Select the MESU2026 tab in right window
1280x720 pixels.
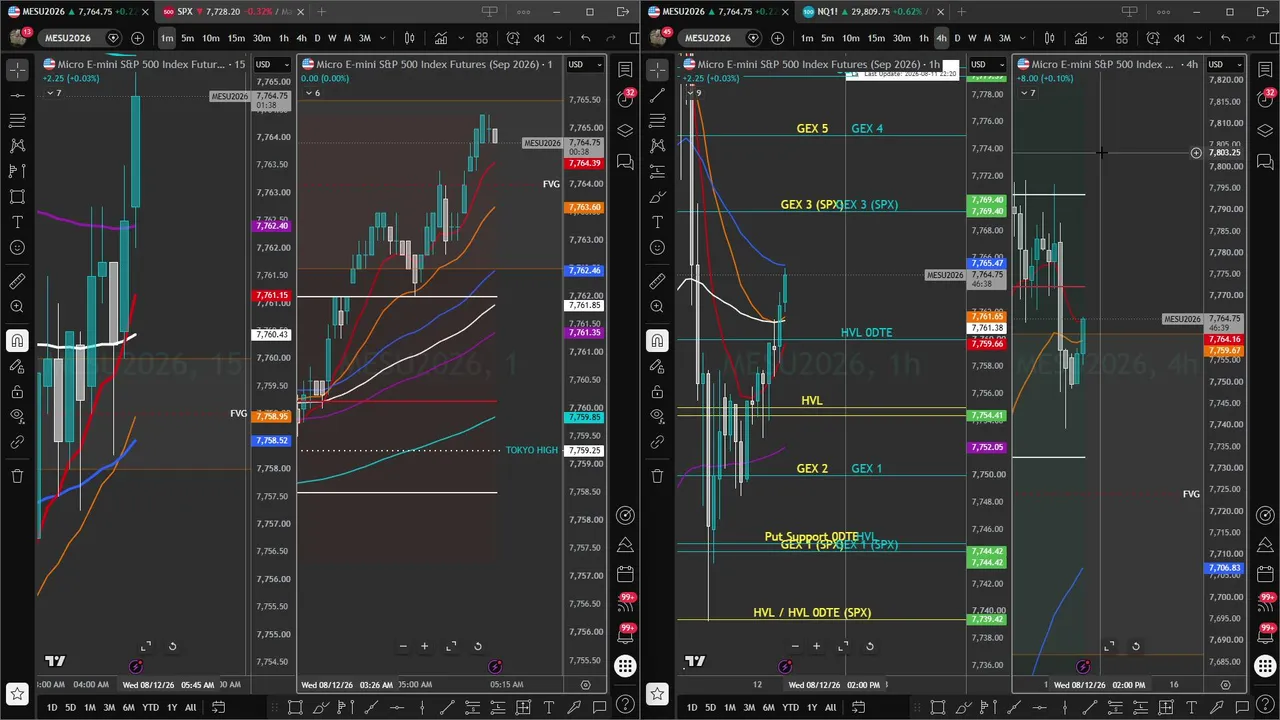point(716,11)
